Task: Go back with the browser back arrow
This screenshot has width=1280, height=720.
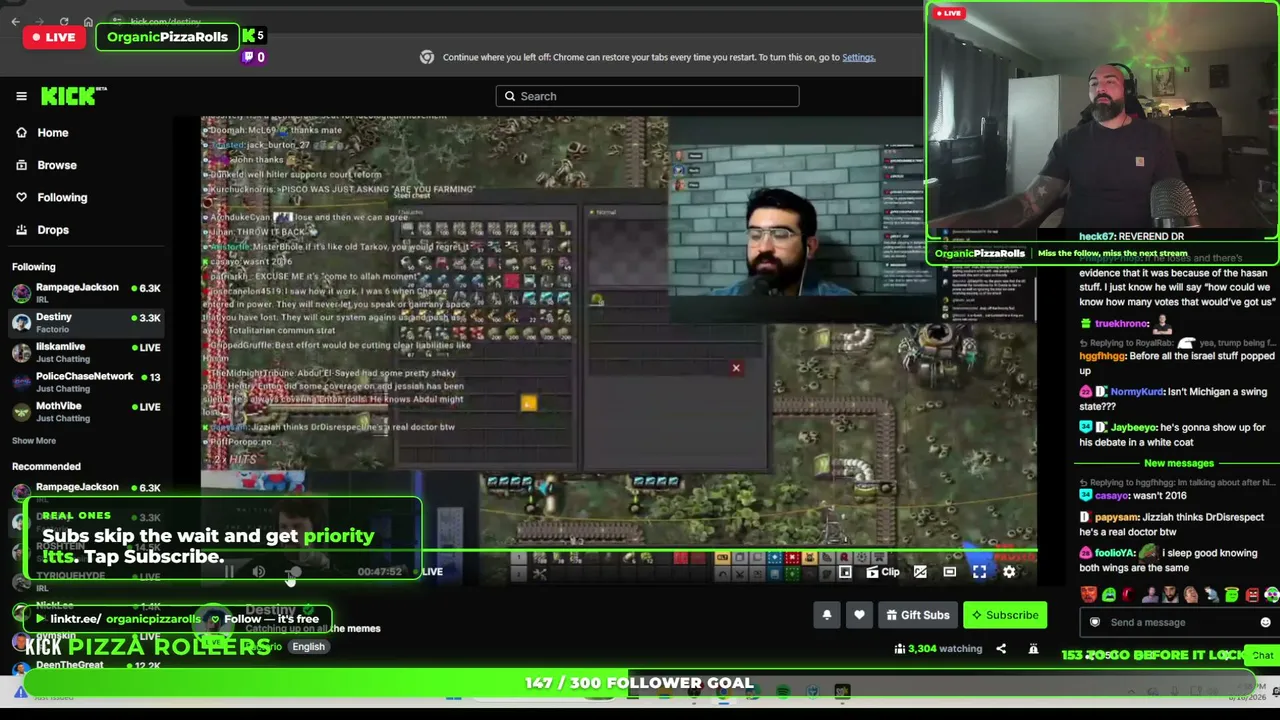Action: point(15,21)
